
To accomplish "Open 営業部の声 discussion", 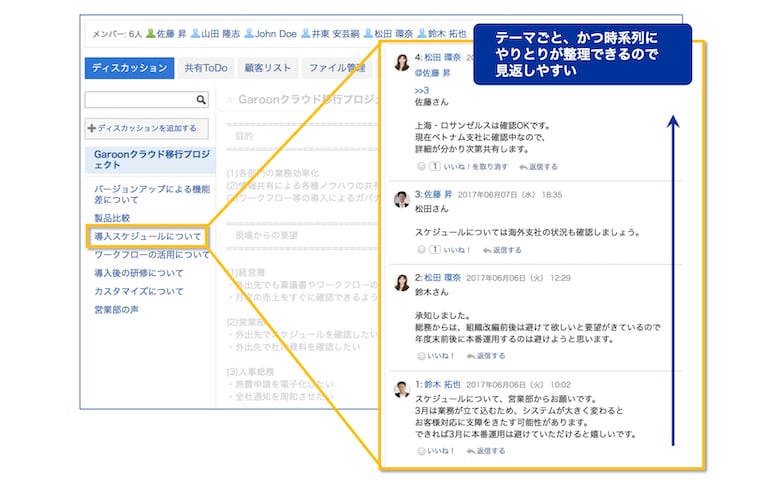I will (x=116, y=310).
